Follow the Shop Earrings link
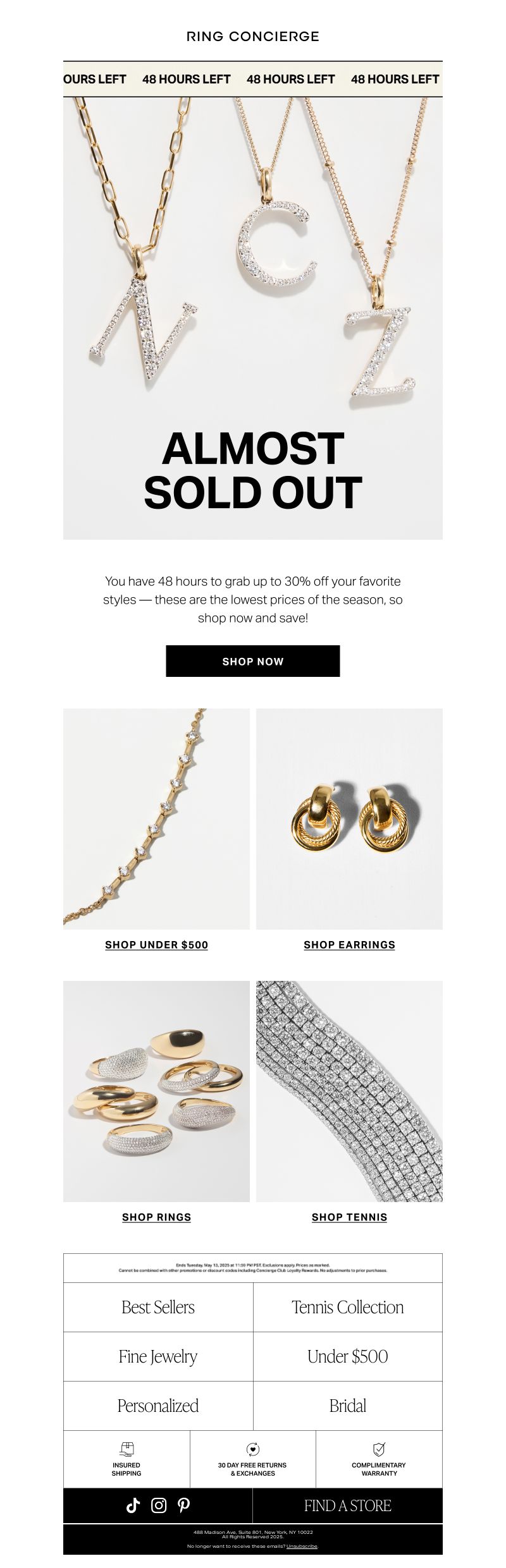This screenshot has height=1568, width=506. (x=349, y=945)
